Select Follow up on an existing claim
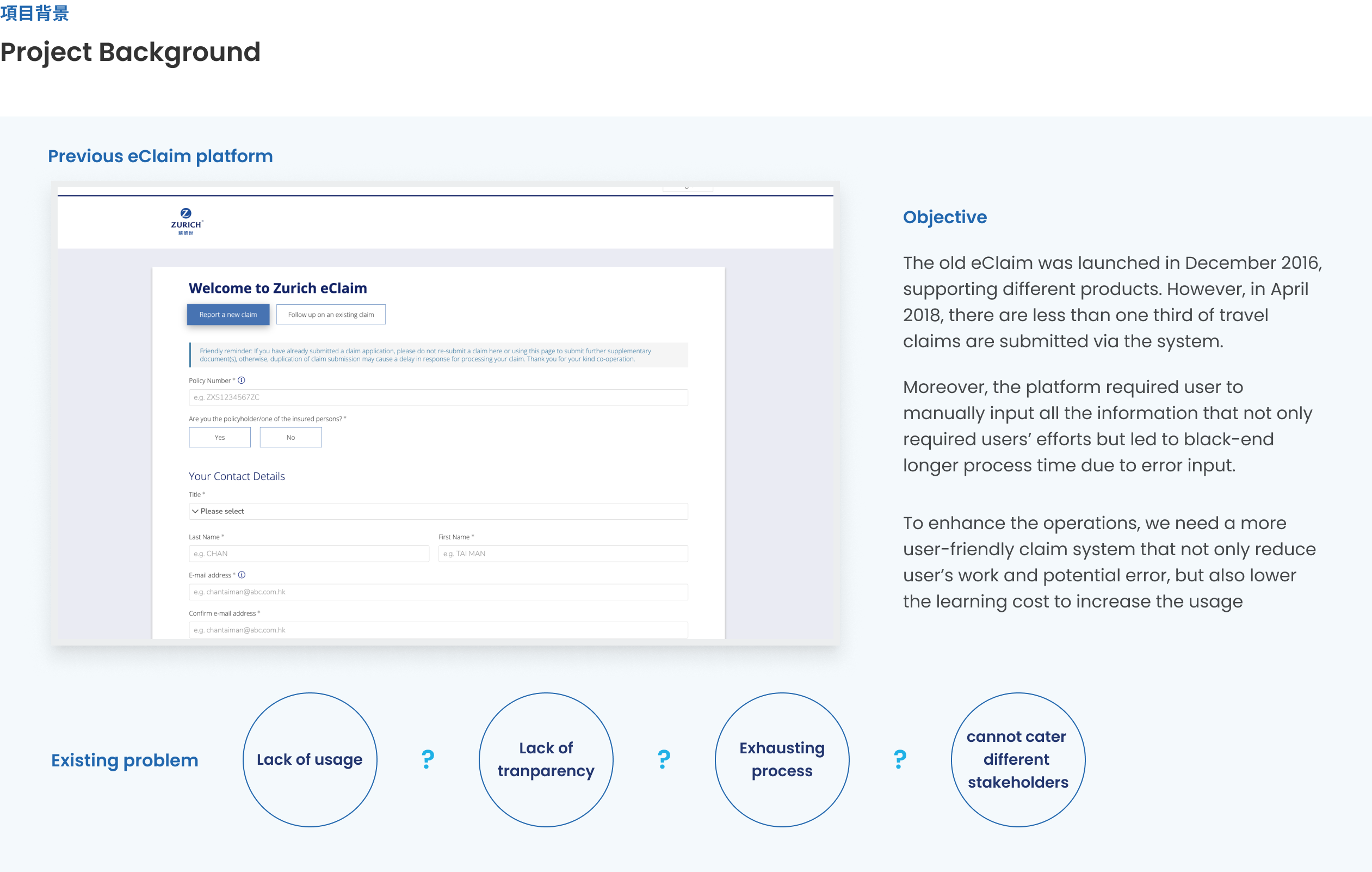 331,315
